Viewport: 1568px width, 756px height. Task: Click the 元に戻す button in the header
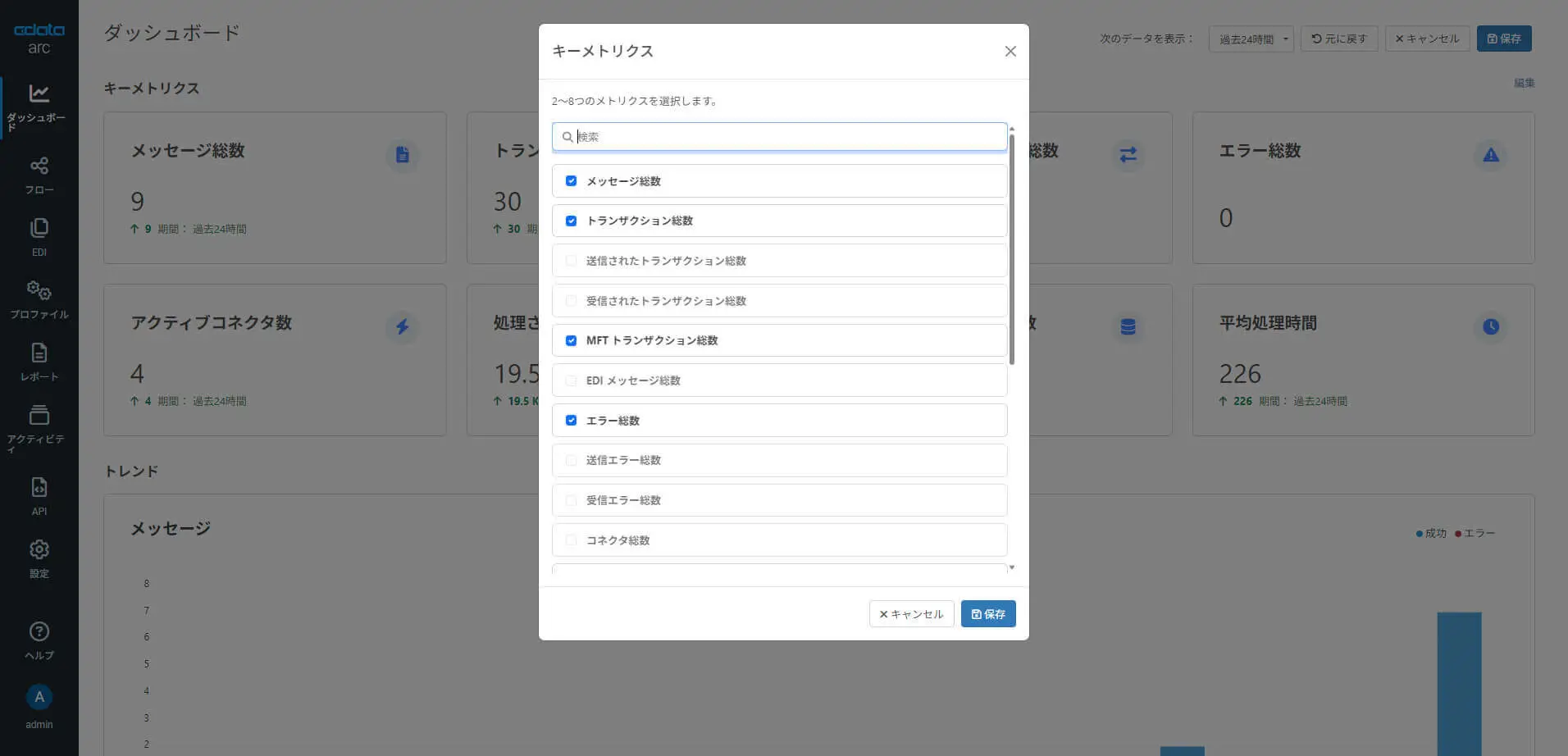coord(1339,39)
